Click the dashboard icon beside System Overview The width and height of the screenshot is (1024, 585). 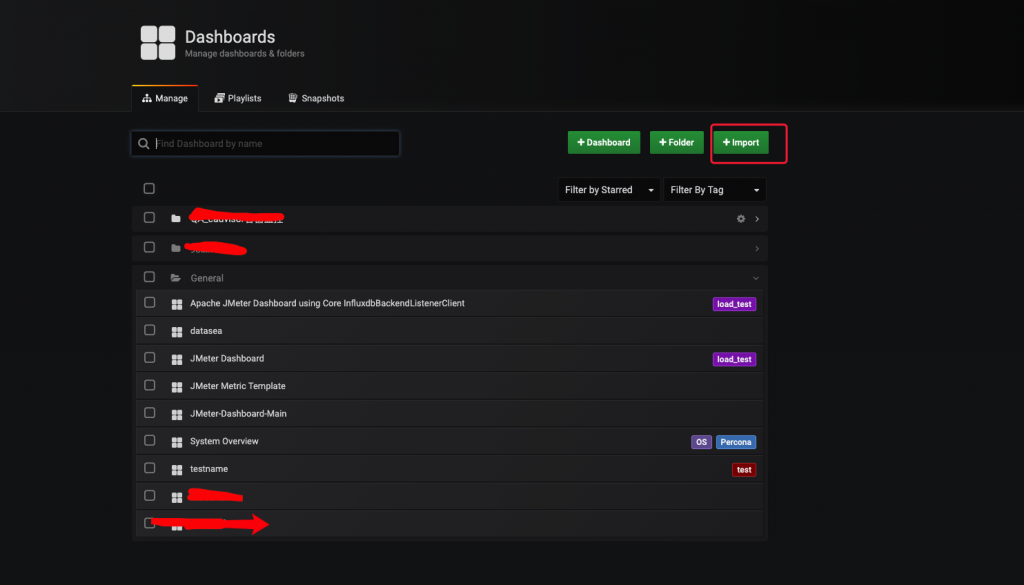point(177,442)
